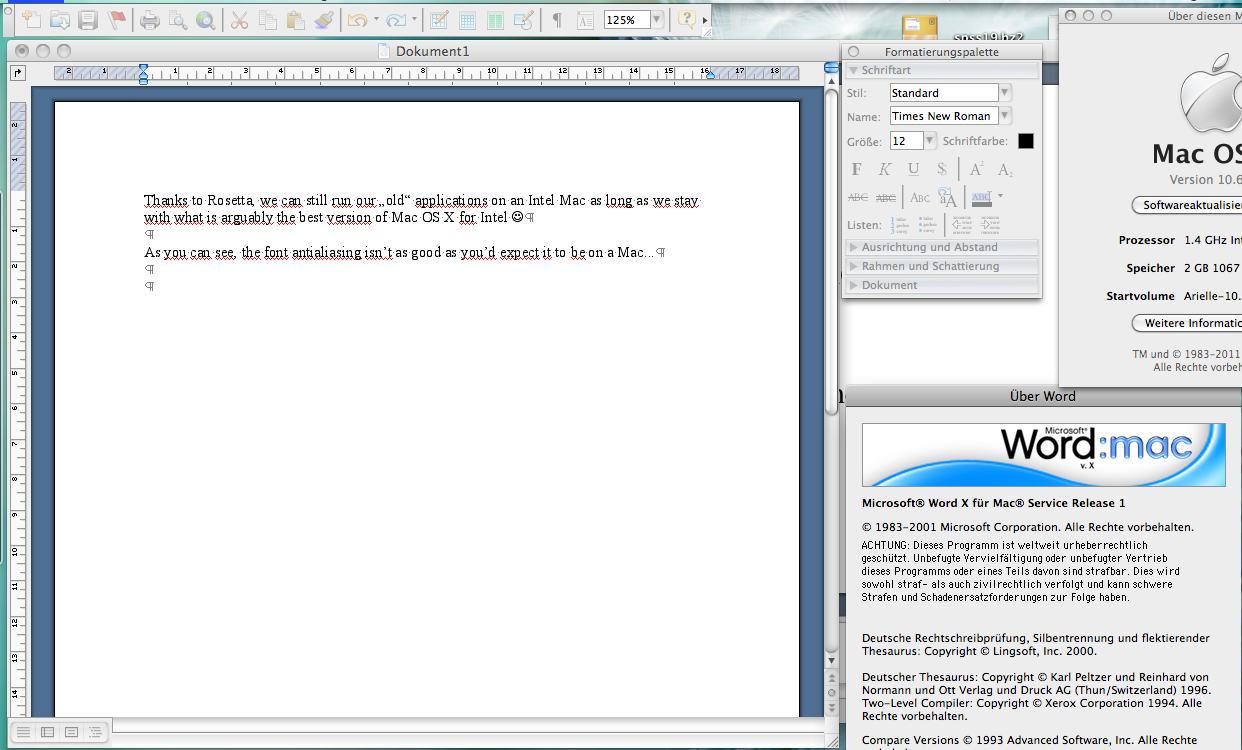Click the Open document folder icon
Viewport: 1242px width, 750px height.
pyautogui.click(x=60, y=19)
